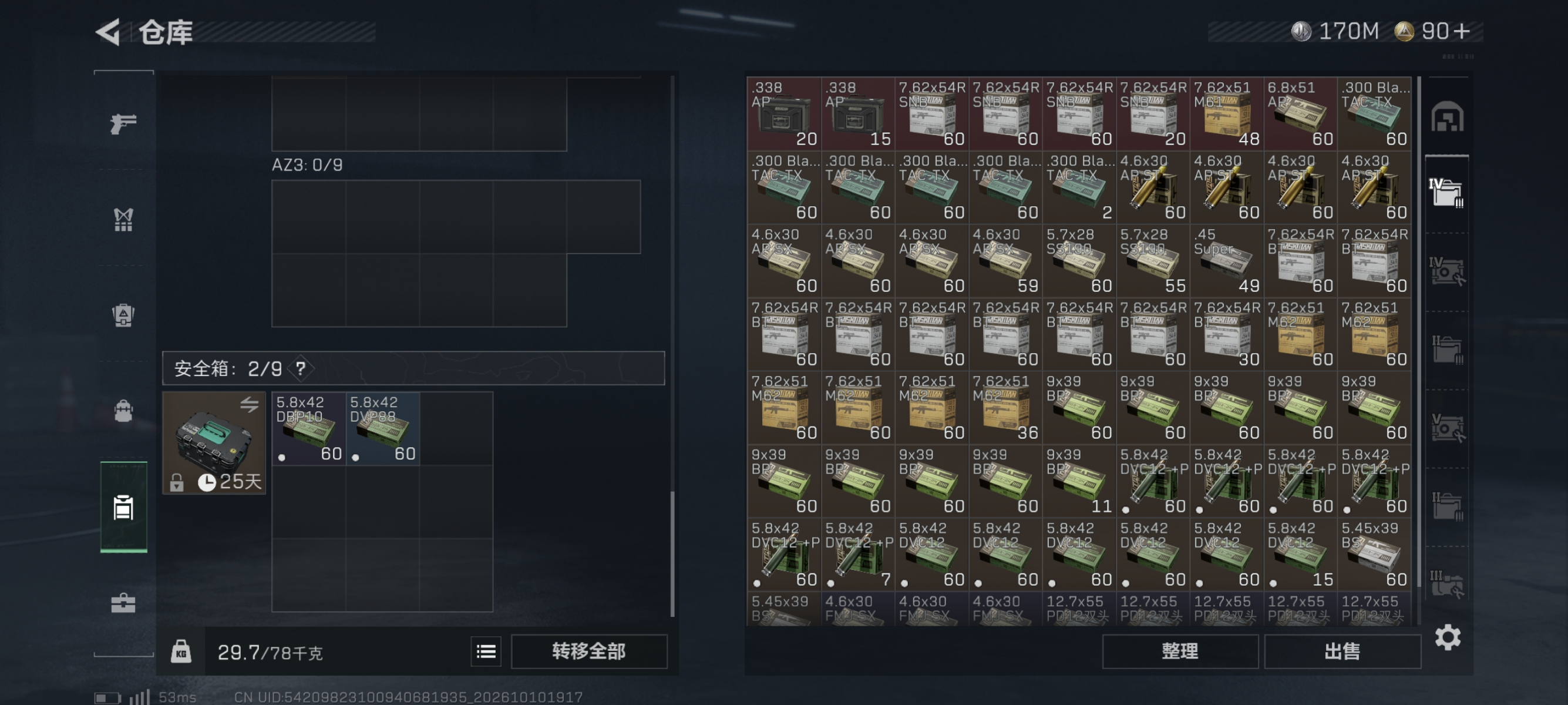Open the briefcase category in sidebar

pyautogui.click(x=123, y=603)
